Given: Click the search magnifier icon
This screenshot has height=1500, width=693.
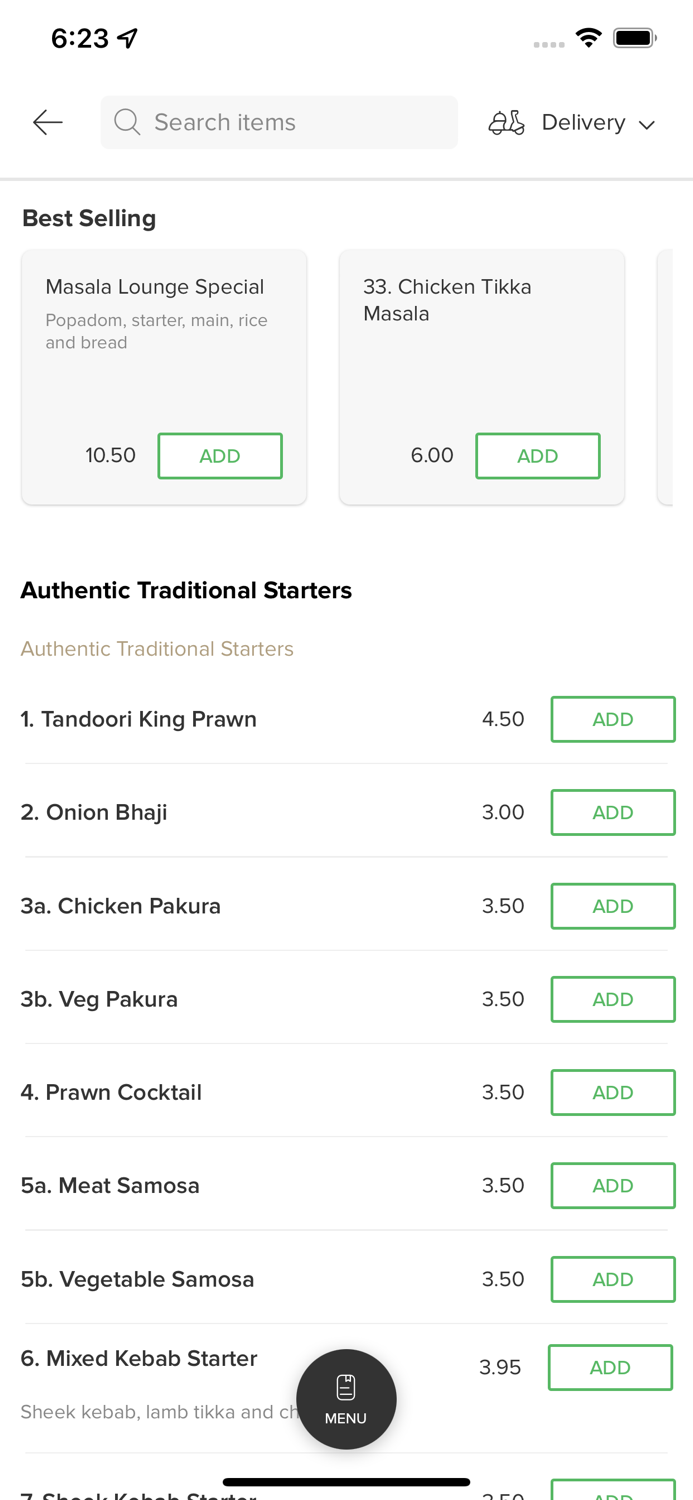Looking at the screenshot, I should tap(127, 122).
